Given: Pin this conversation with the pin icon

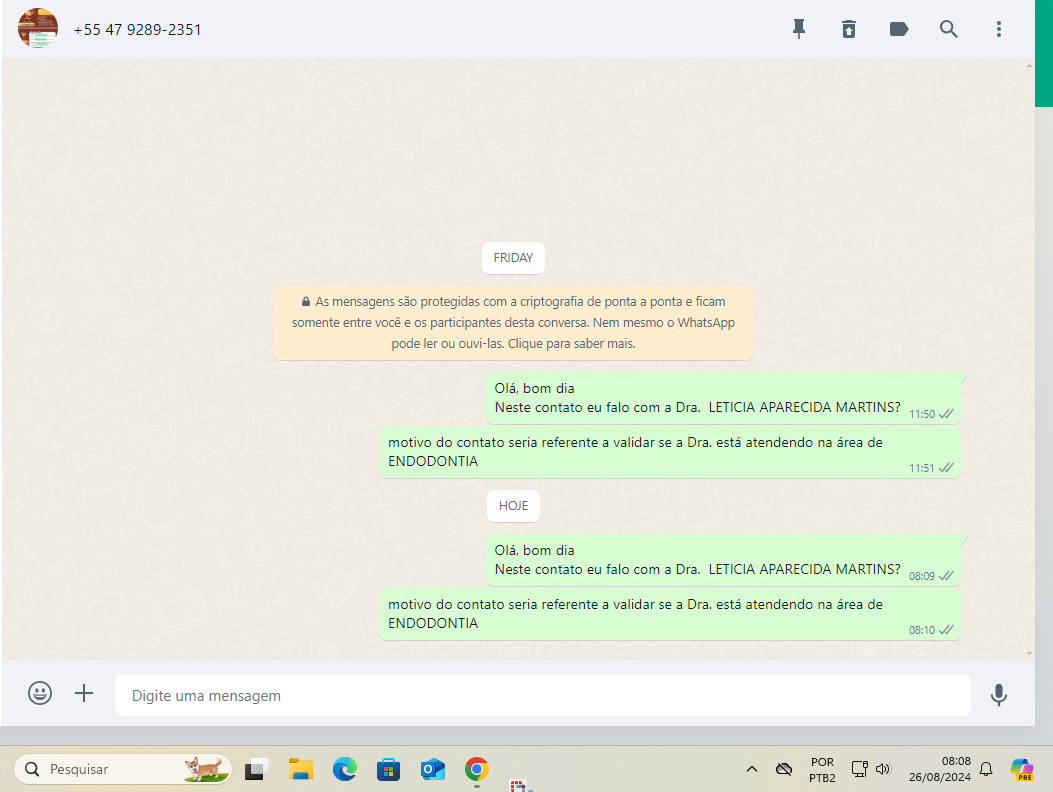Looking at the screenshot, I should [x=798, y=29].
